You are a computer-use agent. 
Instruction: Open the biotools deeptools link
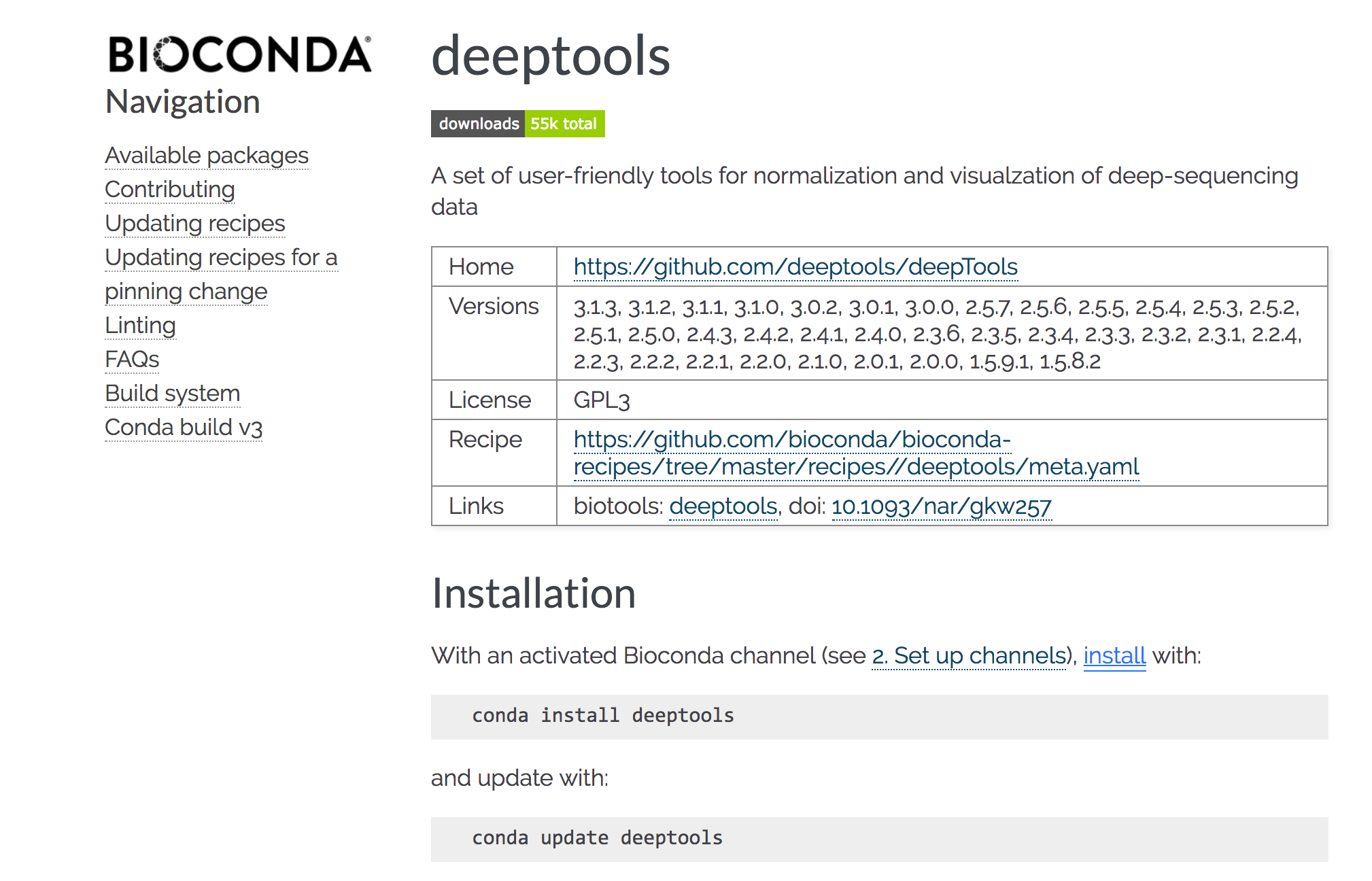723,506
